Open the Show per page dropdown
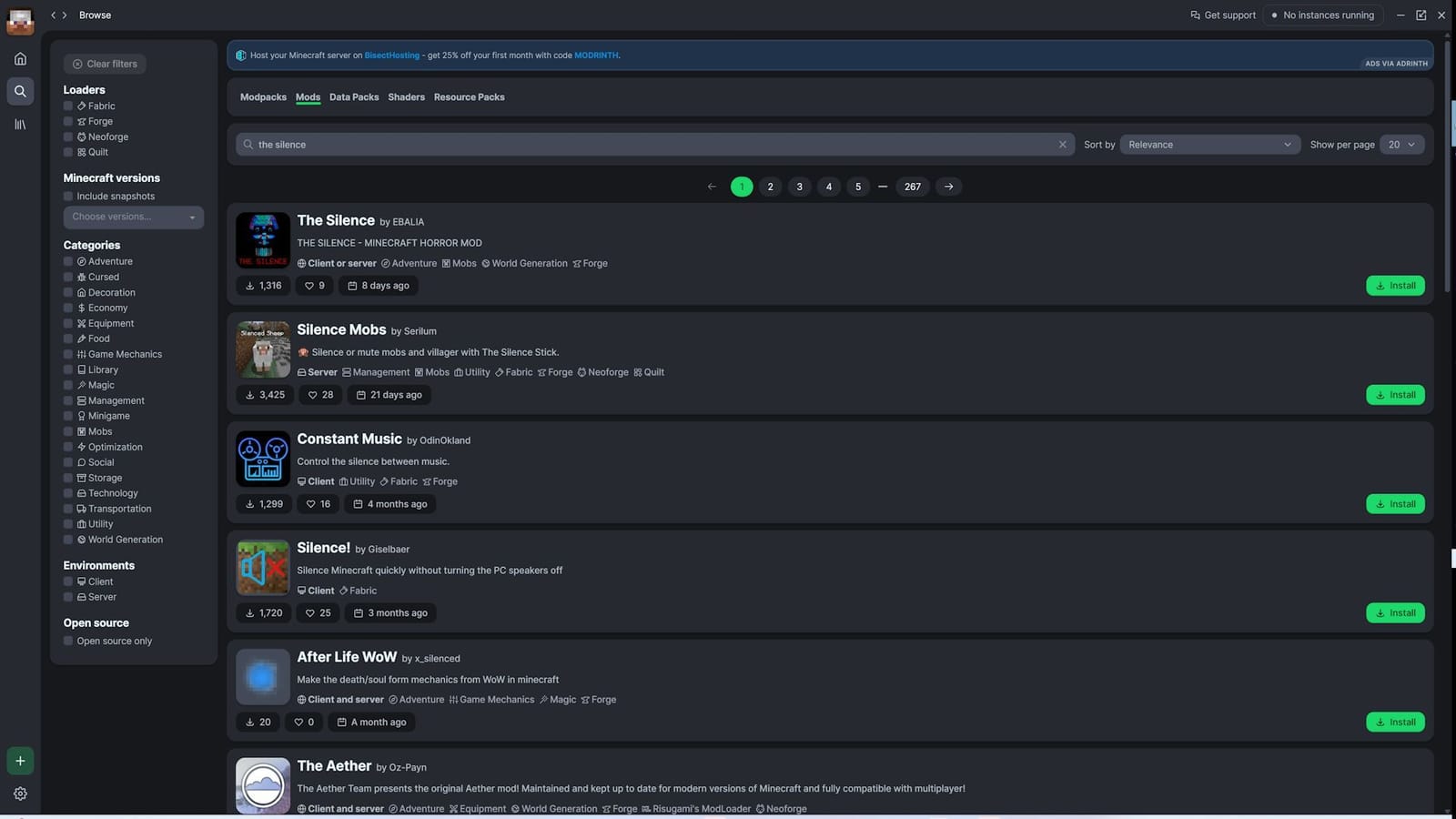1456x819 pixels. 1401,145
